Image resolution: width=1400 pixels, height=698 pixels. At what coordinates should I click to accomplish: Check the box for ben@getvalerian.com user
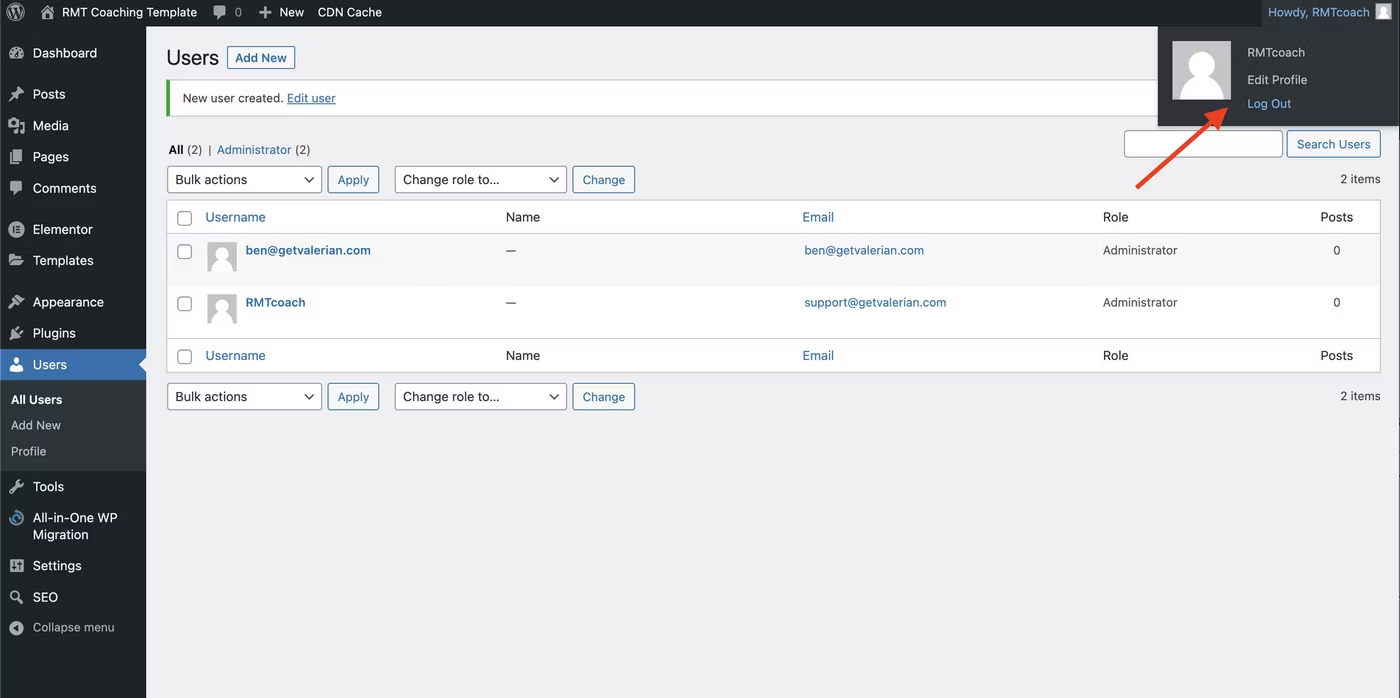point(184,252)
